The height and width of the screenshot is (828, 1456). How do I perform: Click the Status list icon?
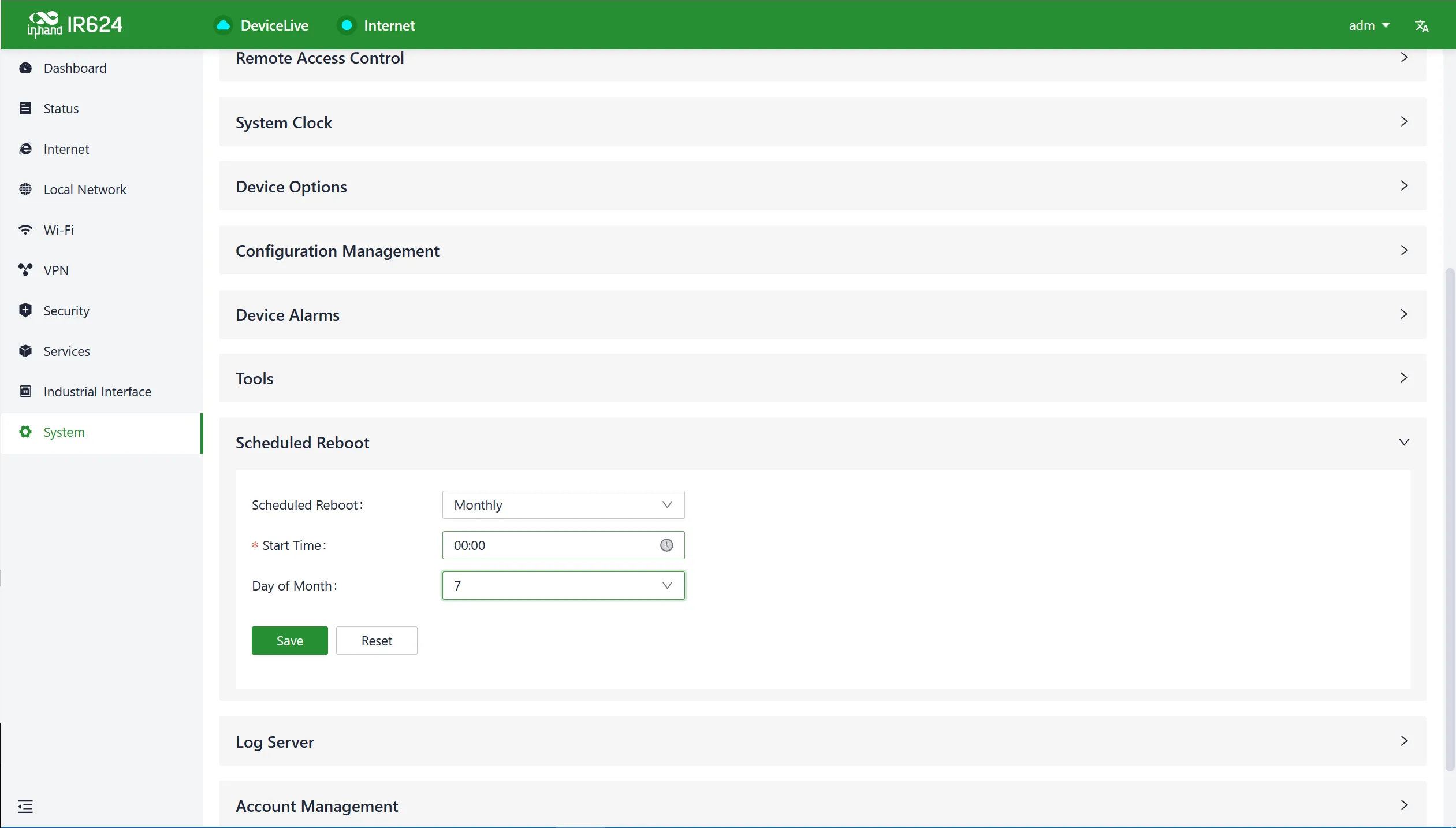point(25,108)
